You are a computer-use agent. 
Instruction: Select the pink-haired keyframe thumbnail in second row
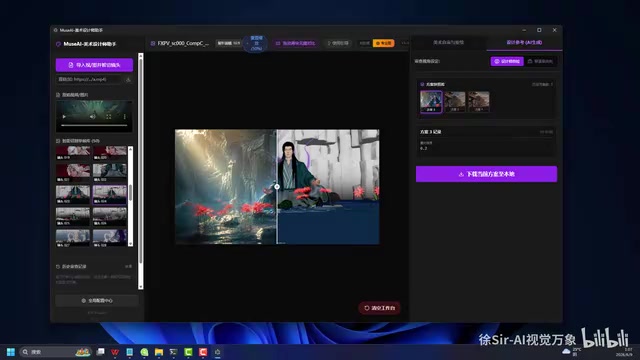tap(73, 173)
